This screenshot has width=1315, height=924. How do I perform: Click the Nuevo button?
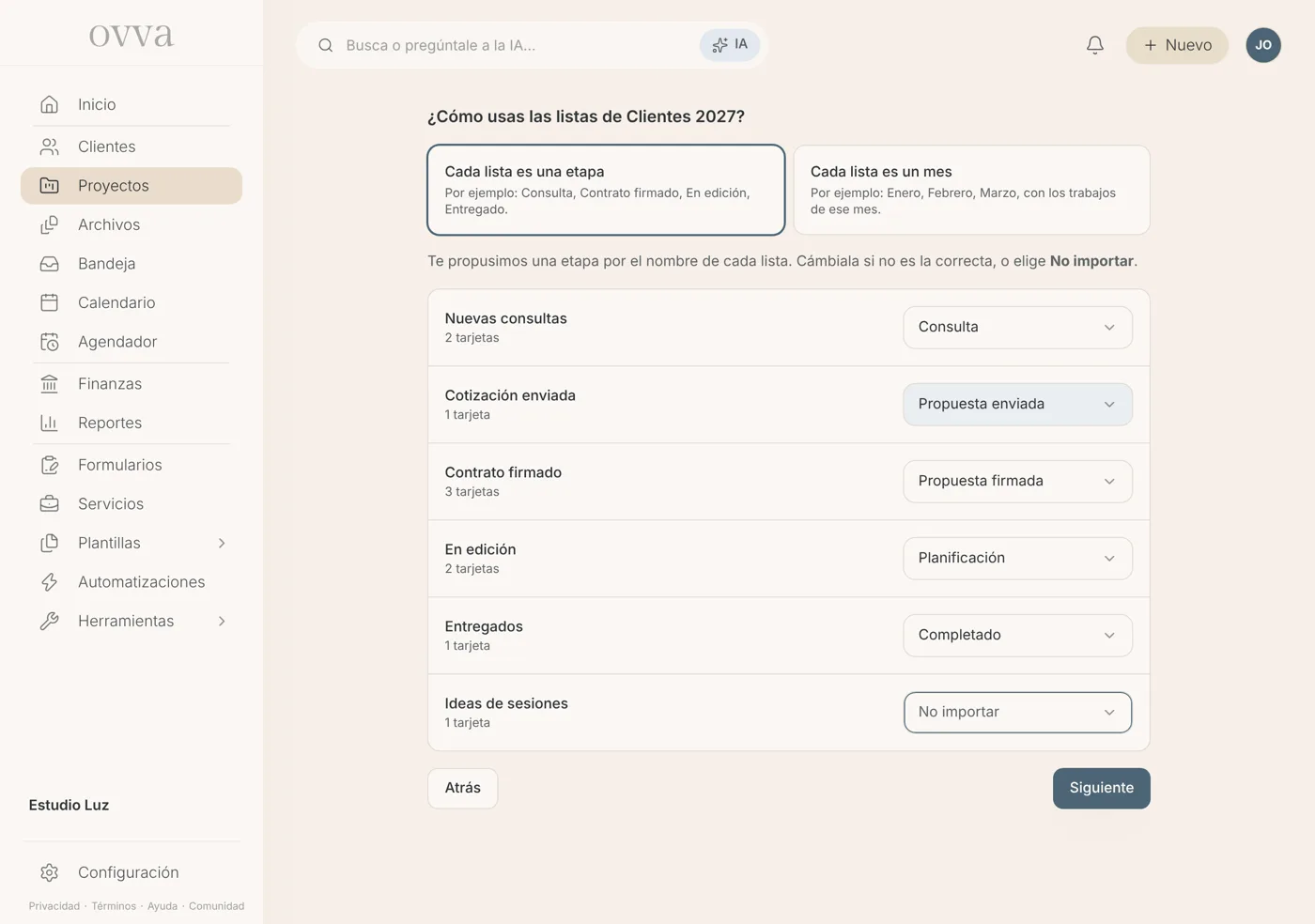tap(1177, 45)
